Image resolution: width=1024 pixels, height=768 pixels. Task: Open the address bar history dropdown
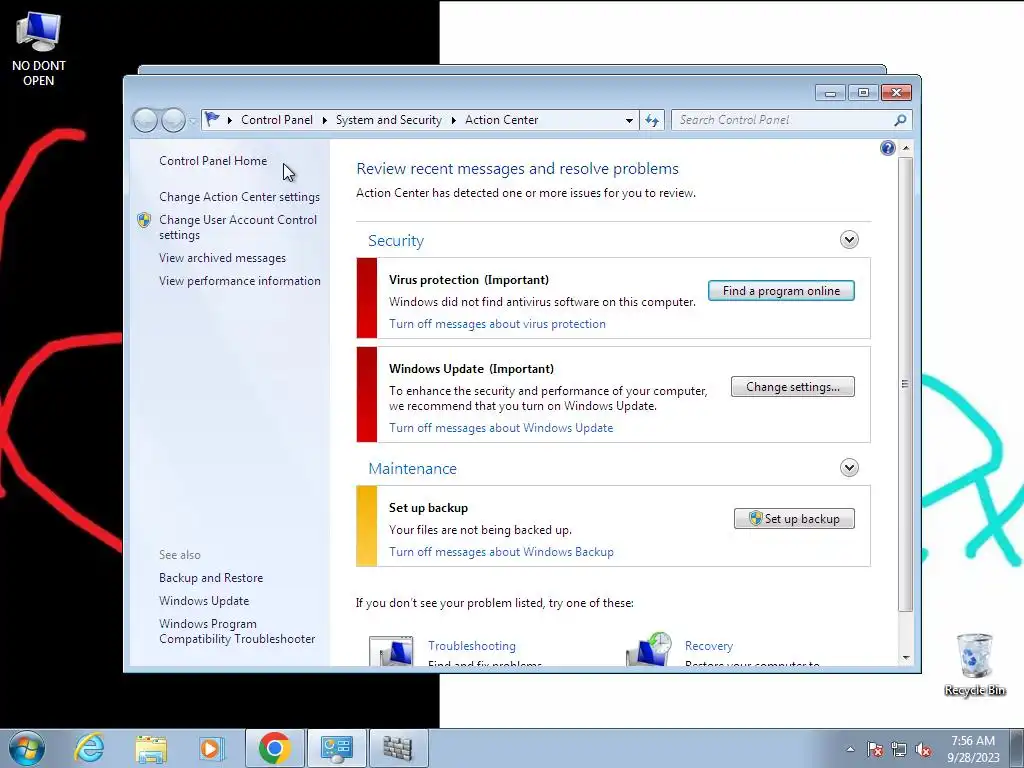point(629,120)
